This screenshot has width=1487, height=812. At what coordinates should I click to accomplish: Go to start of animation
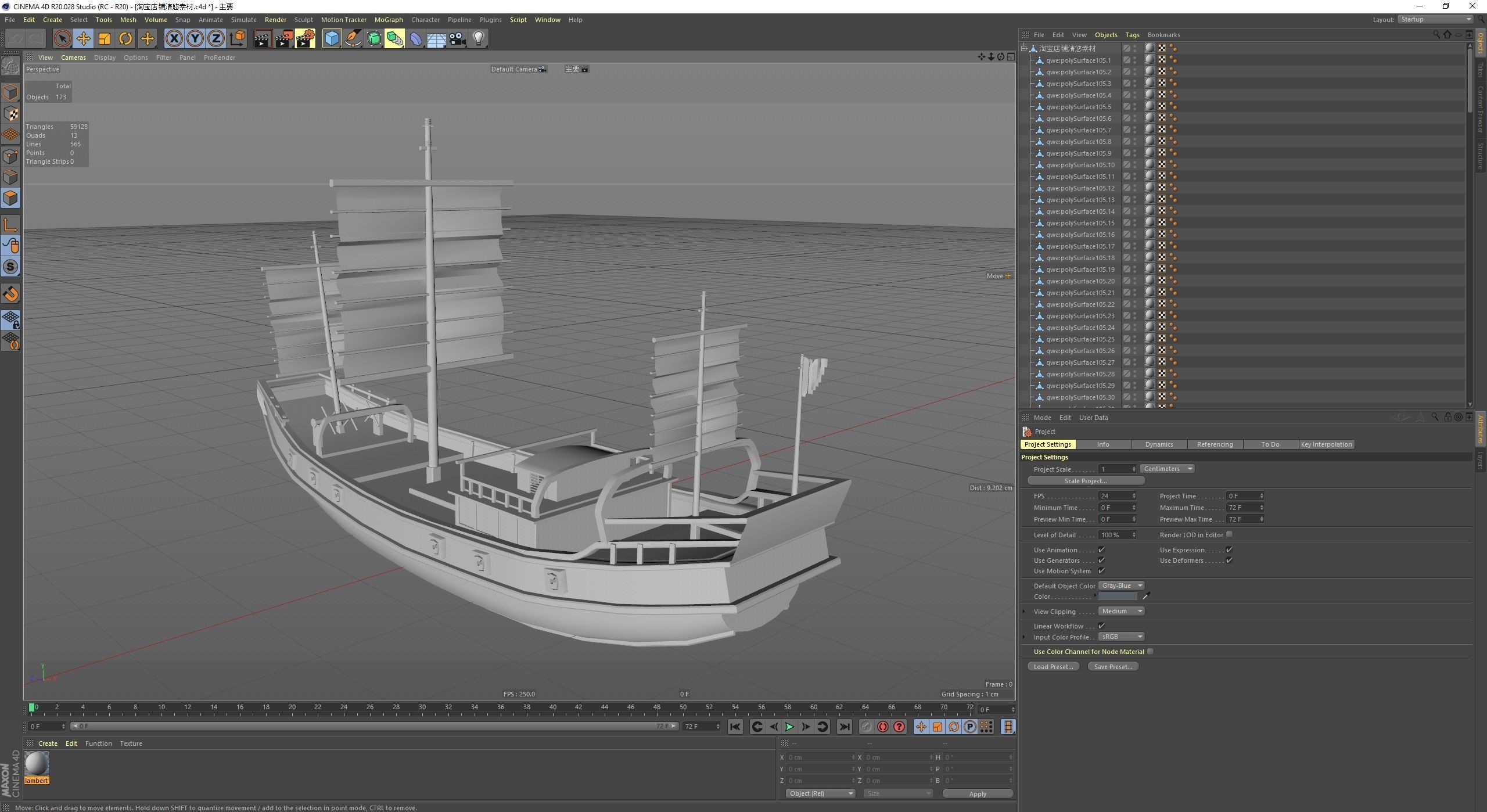point(735,727)
